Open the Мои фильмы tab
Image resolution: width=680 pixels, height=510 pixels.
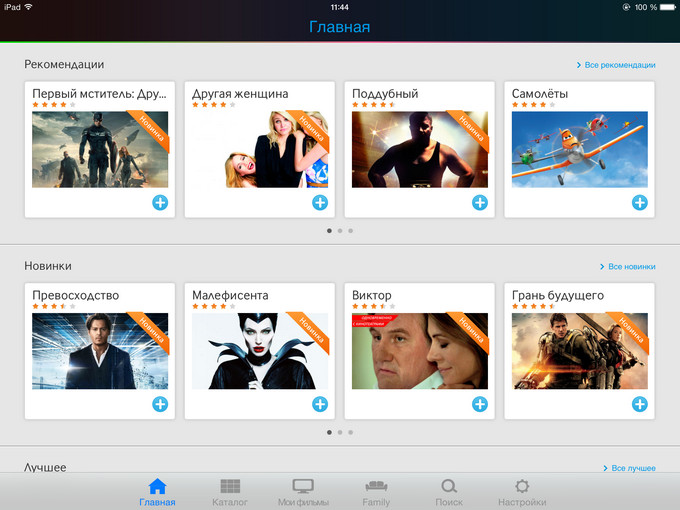(303, 492)
